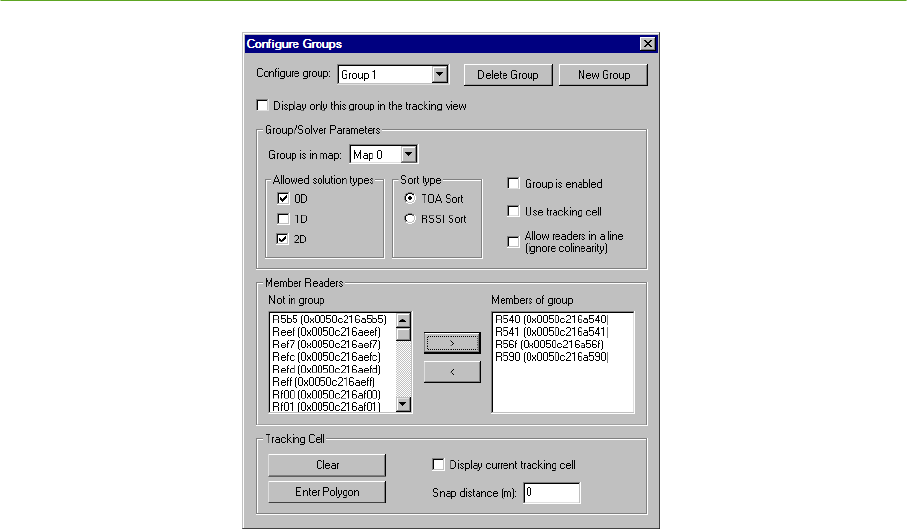Click the Clear tracking cell button
The height and width of the screenshot is (529, 907).
click(x=327, y=465)
